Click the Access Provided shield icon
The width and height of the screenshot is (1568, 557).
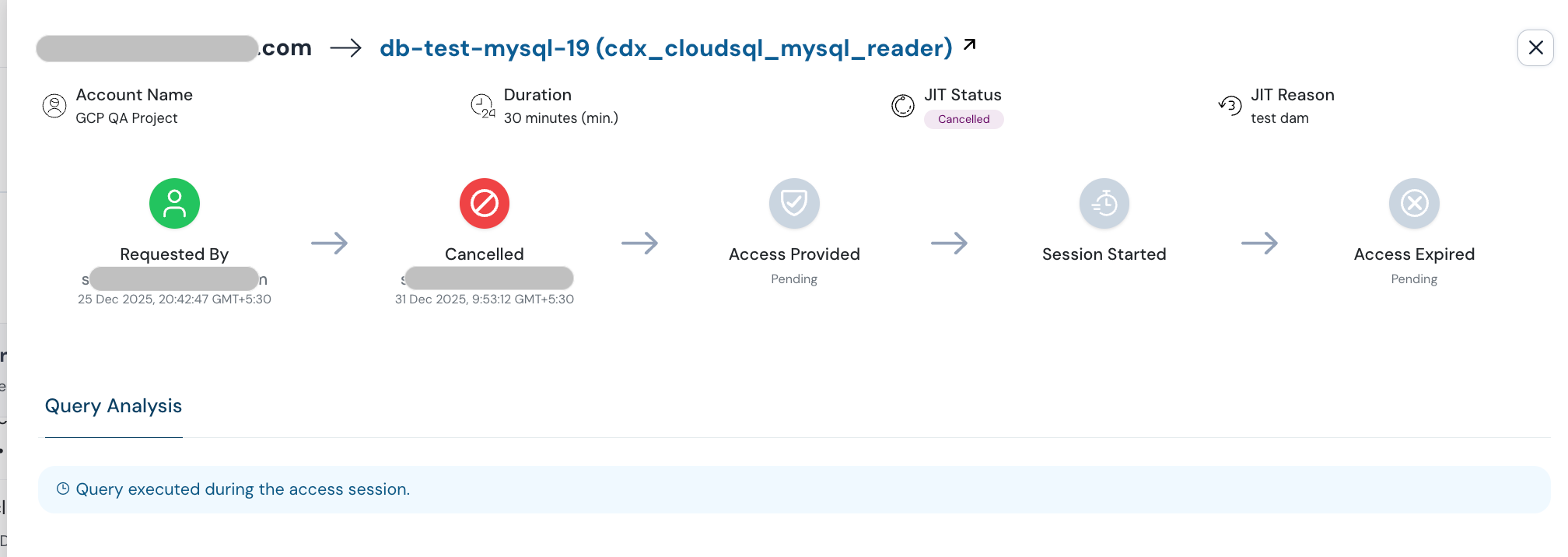[793, 204]
